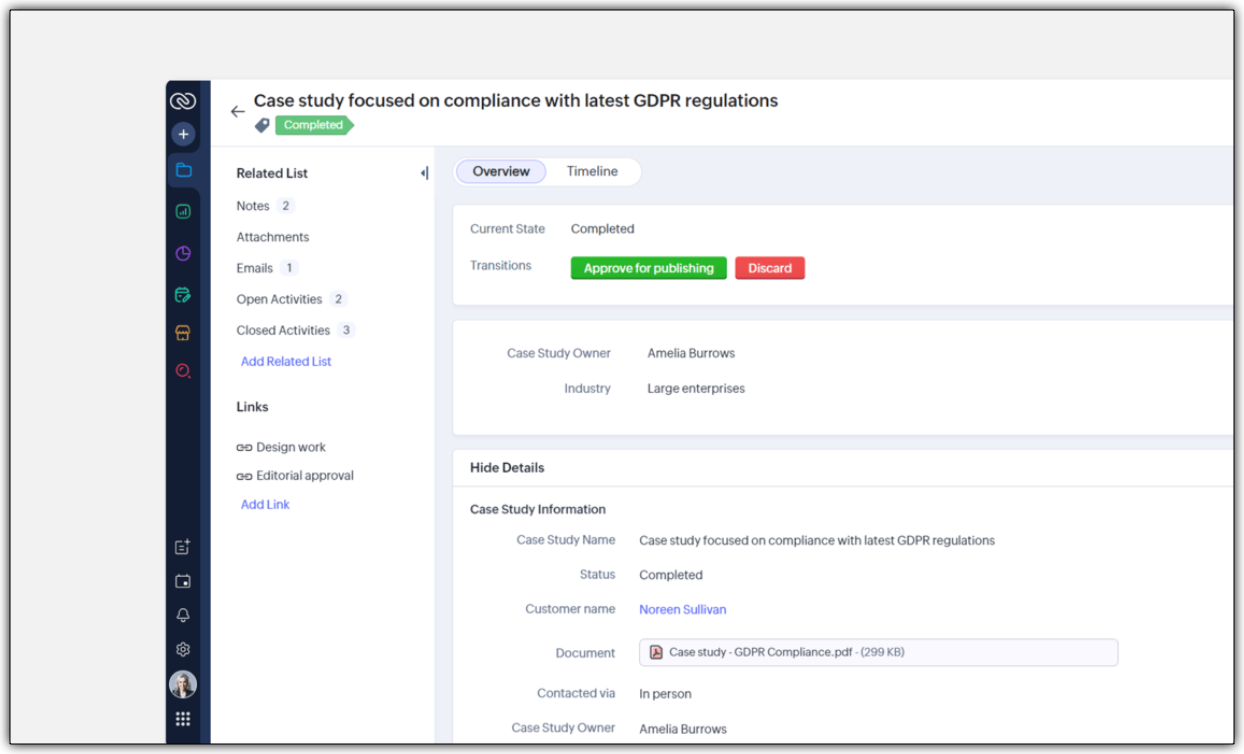Screen dimensions: 1244x754
Task: Click the link icon beside Design work
Action: click(x=244, y=448)
